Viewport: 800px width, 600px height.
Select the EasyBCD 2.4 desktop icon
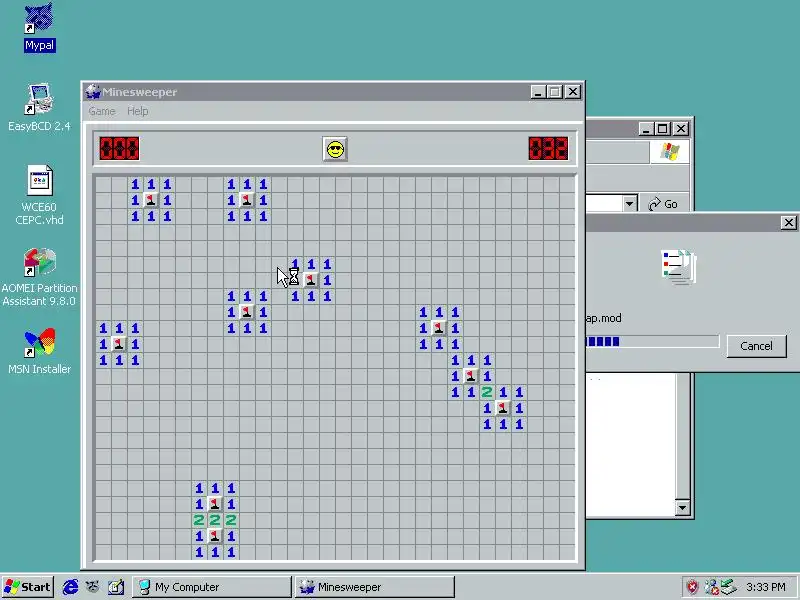[39, 107]
